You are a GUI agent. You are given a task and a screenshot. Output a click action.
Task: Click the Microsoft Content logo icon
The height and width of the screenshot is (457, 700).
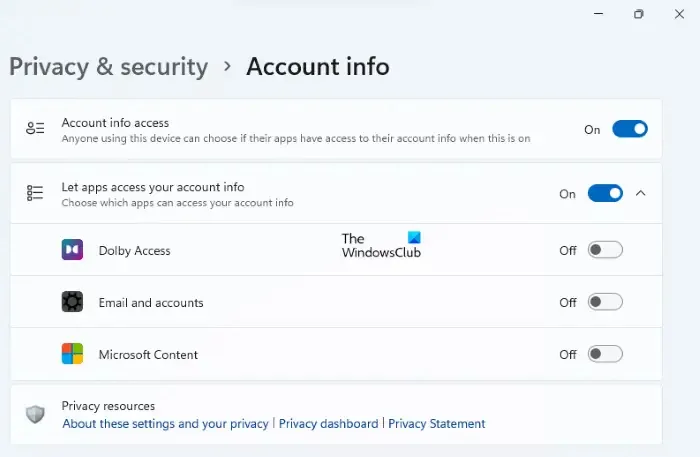pyautogui.click(x=72, y=353)
